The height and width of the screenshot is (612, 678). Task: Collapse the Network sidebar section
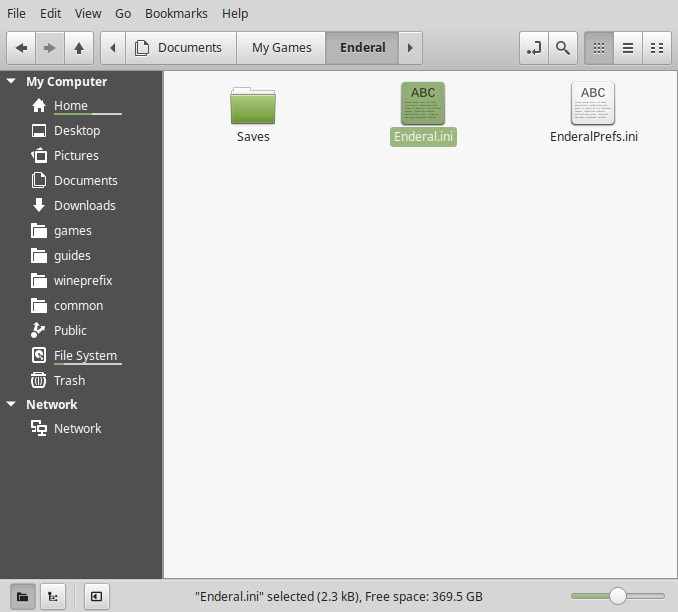(x=11, y=404)
